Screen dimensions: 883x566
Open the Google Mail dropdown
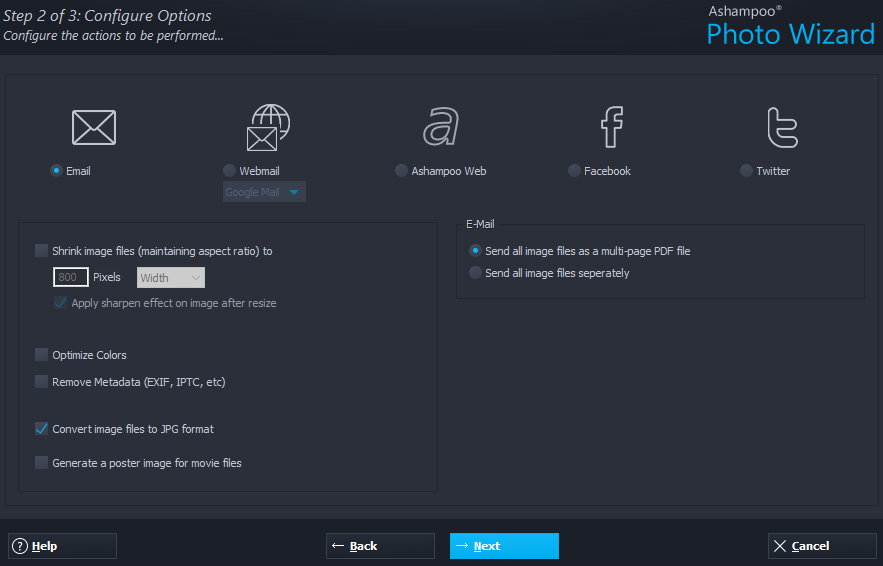(x=265, y=192)
